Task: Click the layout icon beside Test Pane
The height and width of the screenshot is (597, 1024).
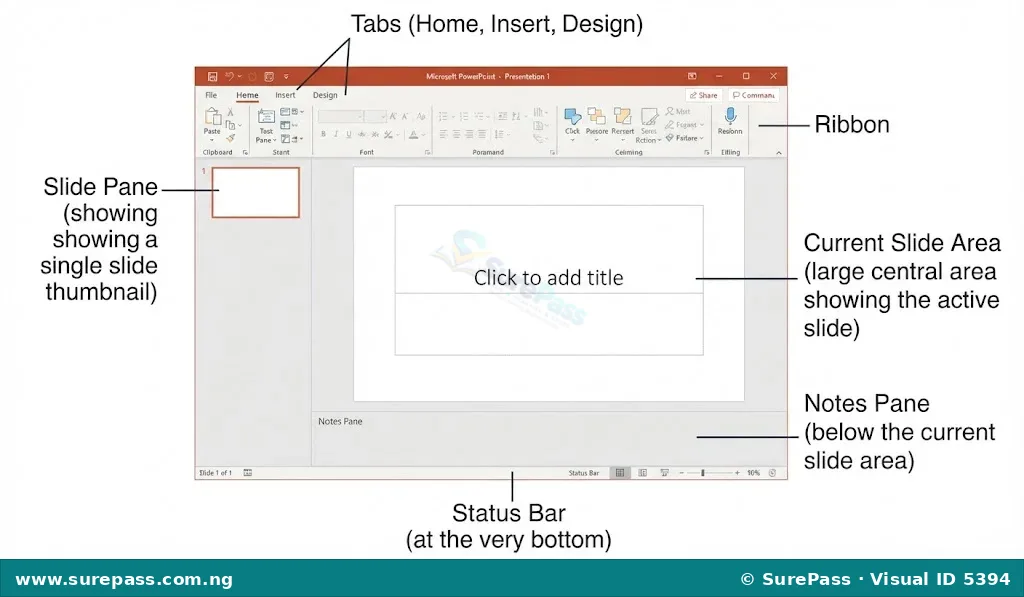Action: tap(285, 112)
